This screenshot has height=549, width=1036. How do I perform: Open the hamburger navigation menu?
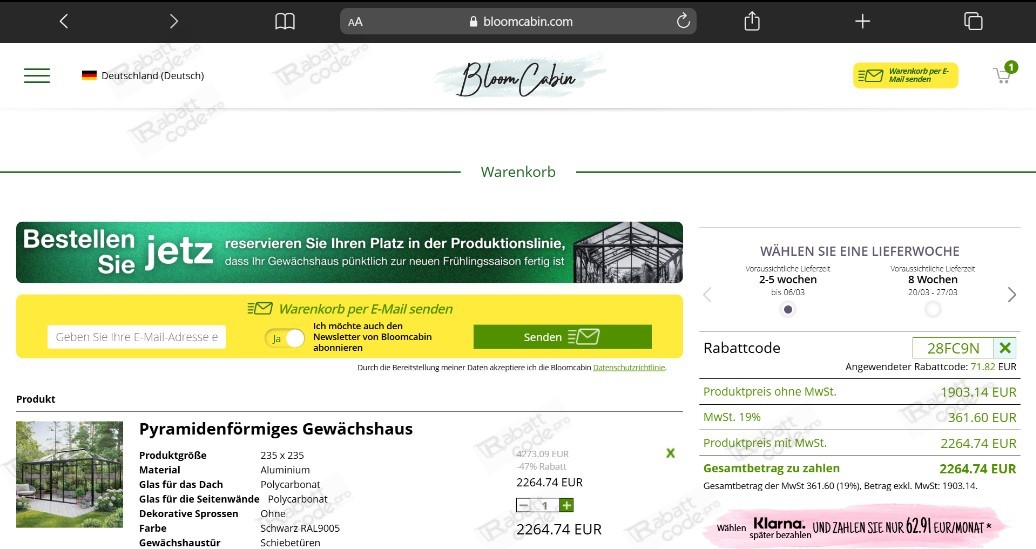tap(37, 75)
